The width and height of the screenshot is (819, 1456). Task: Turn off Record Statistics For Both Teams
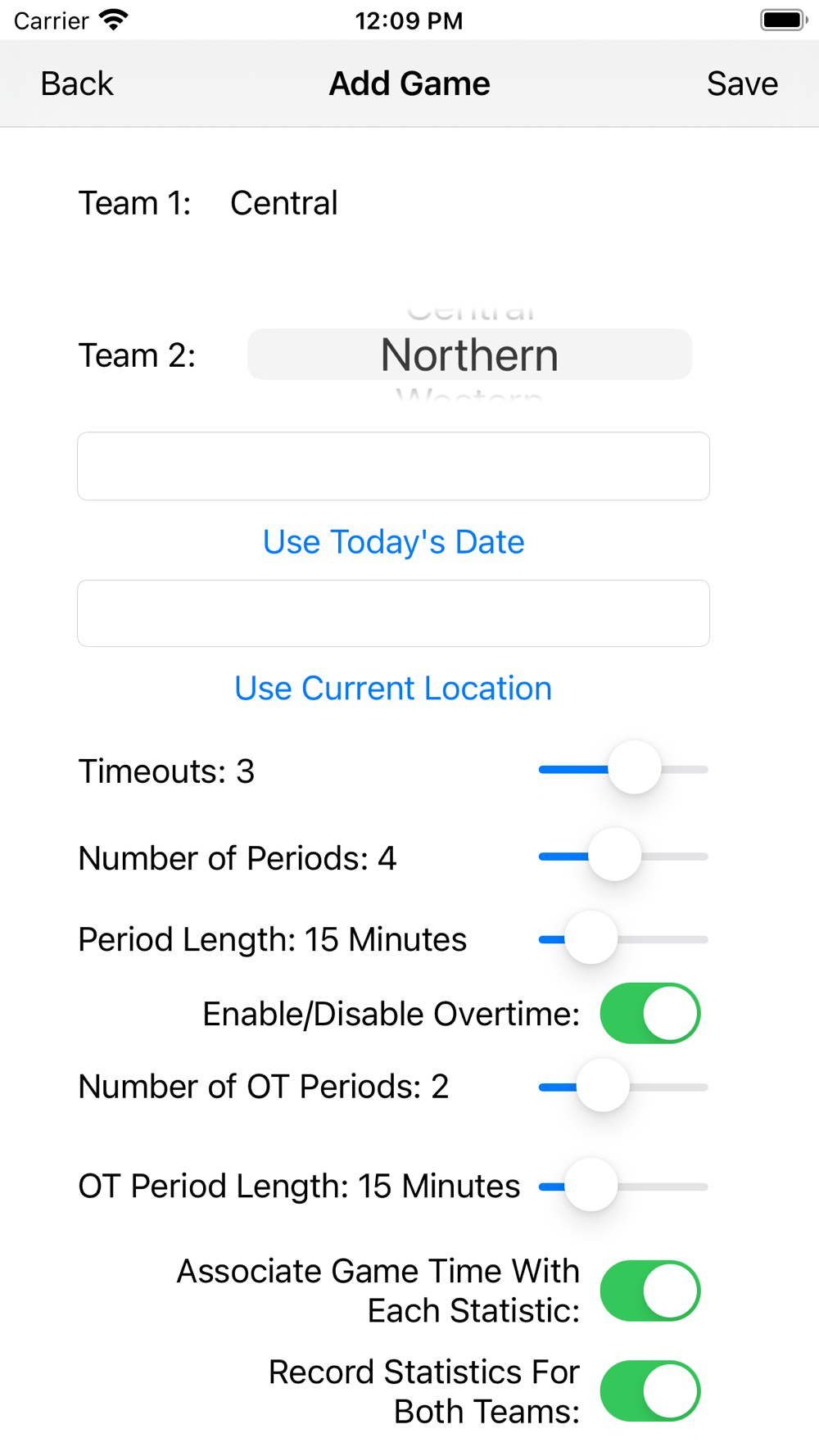pos(650,1390)
